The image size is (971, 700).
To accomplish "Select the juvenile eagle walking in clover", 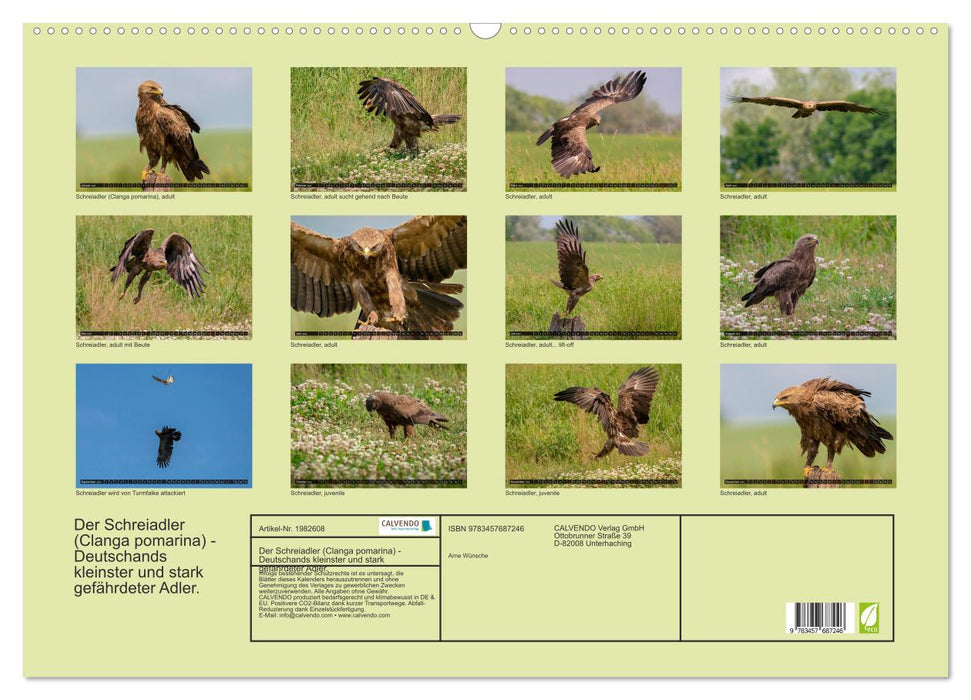I will click(378, 425).
